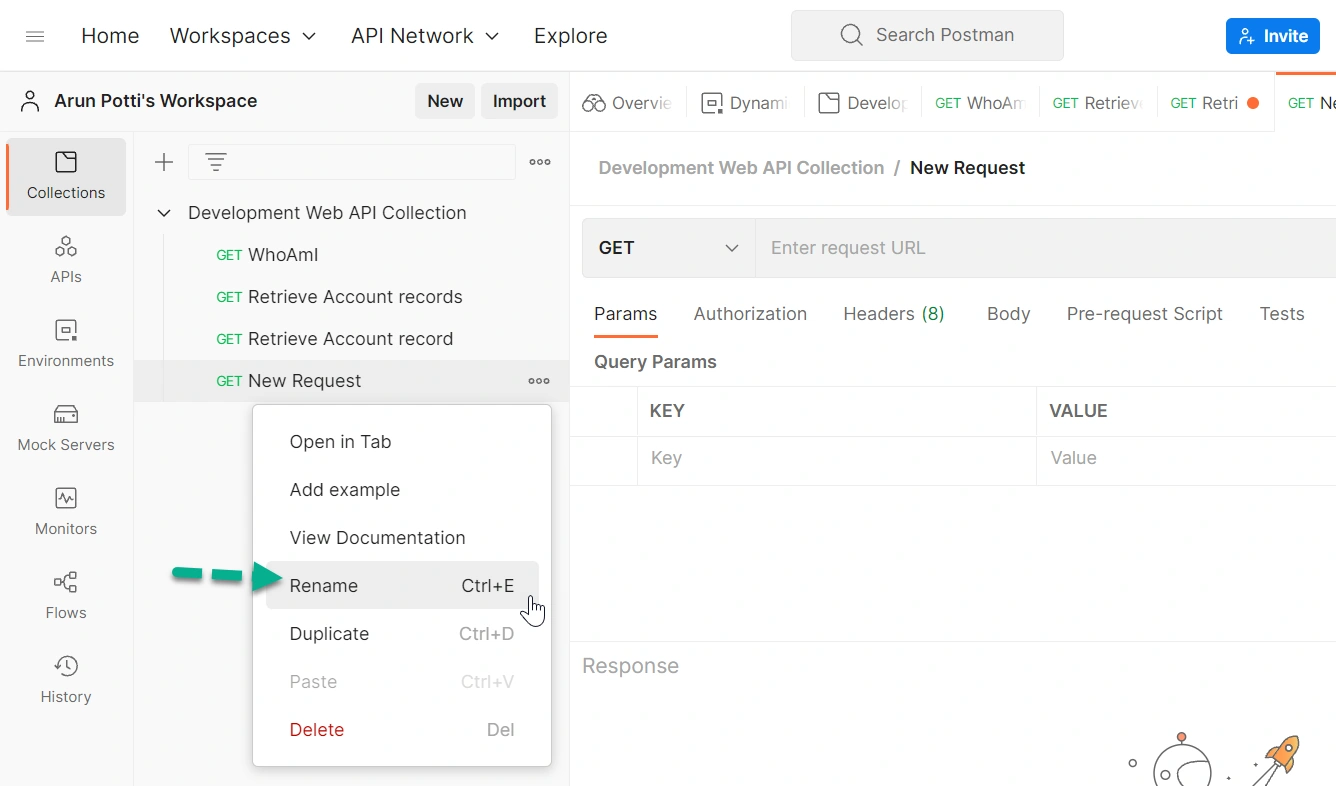
Task: Choose Open in Tab from context menu
Action: (x=402, y=442)
